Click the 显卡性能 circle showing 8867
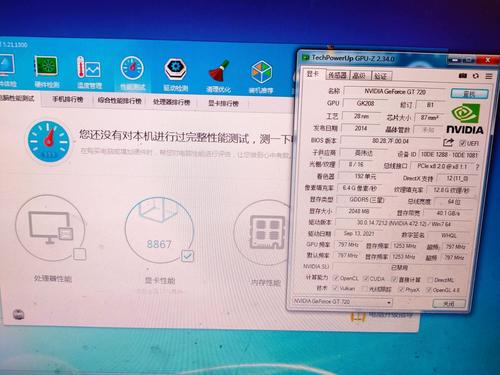This screenshot has height=375, width=500. click(x=159, y=231)
